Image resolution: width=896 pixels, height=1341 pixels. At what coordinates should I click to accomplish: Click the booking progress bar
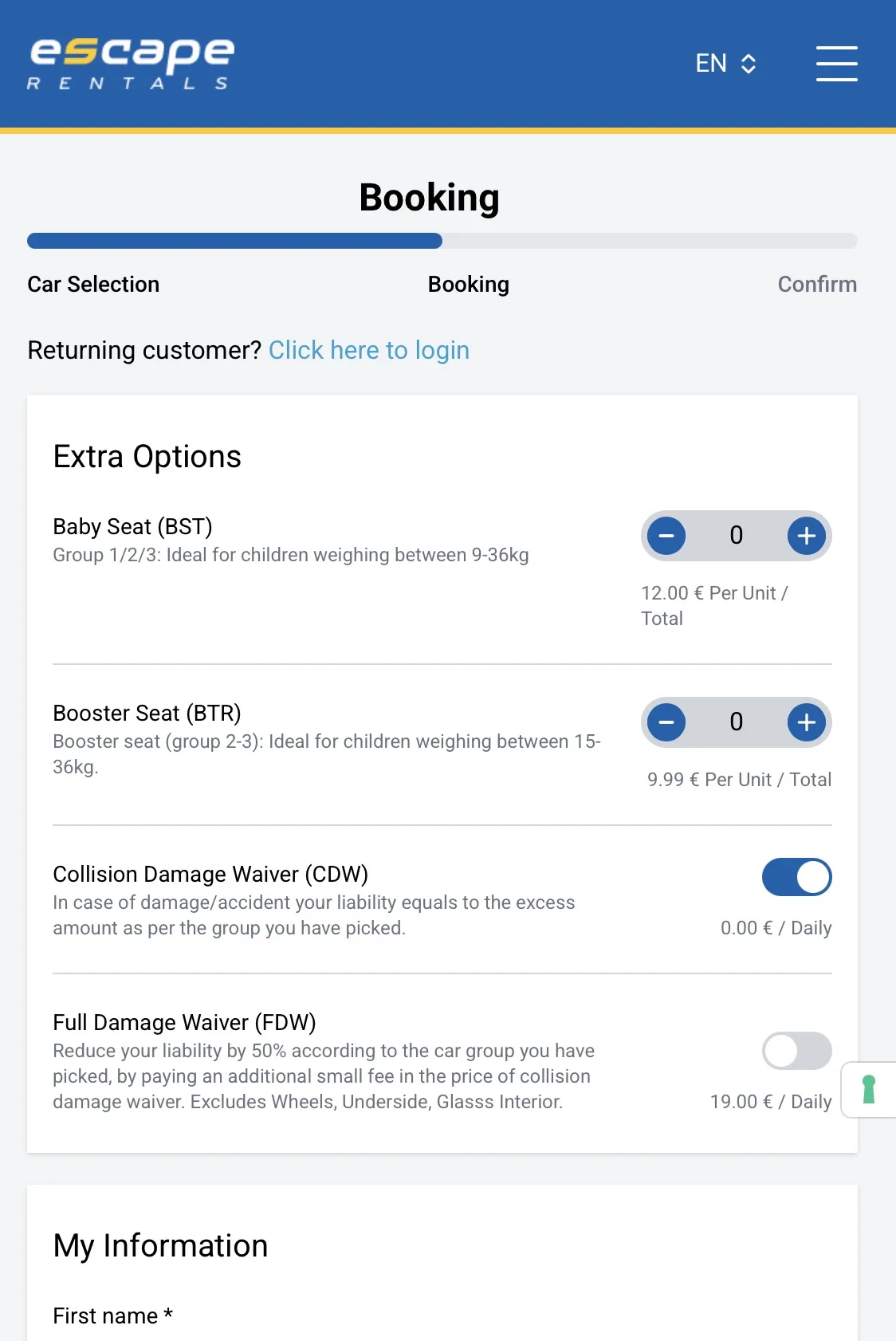(442, 241)
